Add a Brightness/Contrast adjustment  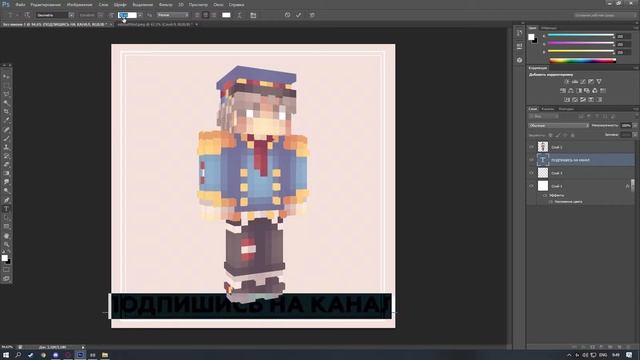(567, 82)
